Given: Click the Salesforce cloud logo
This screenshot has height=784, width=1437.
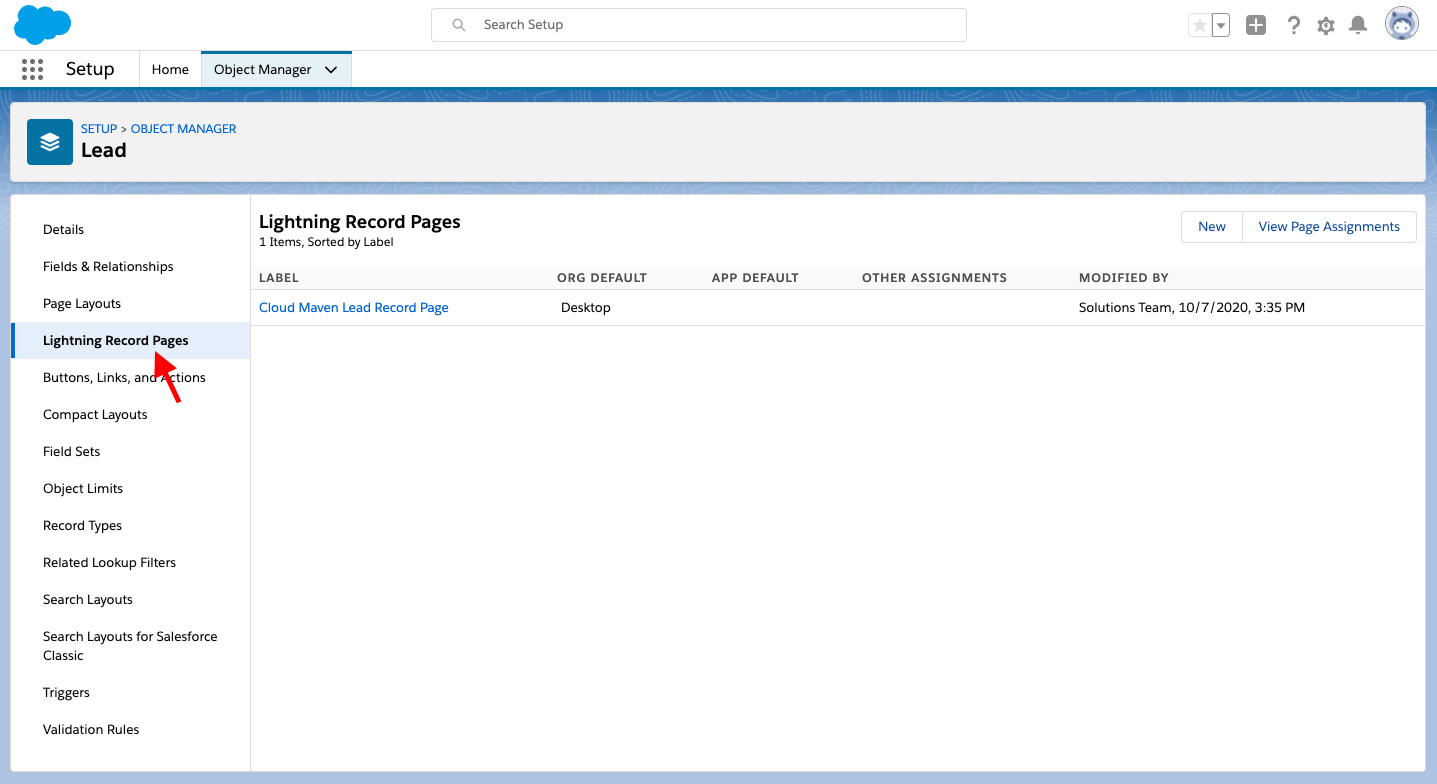Looking at the screenshot, I should [x=42, y=25].
